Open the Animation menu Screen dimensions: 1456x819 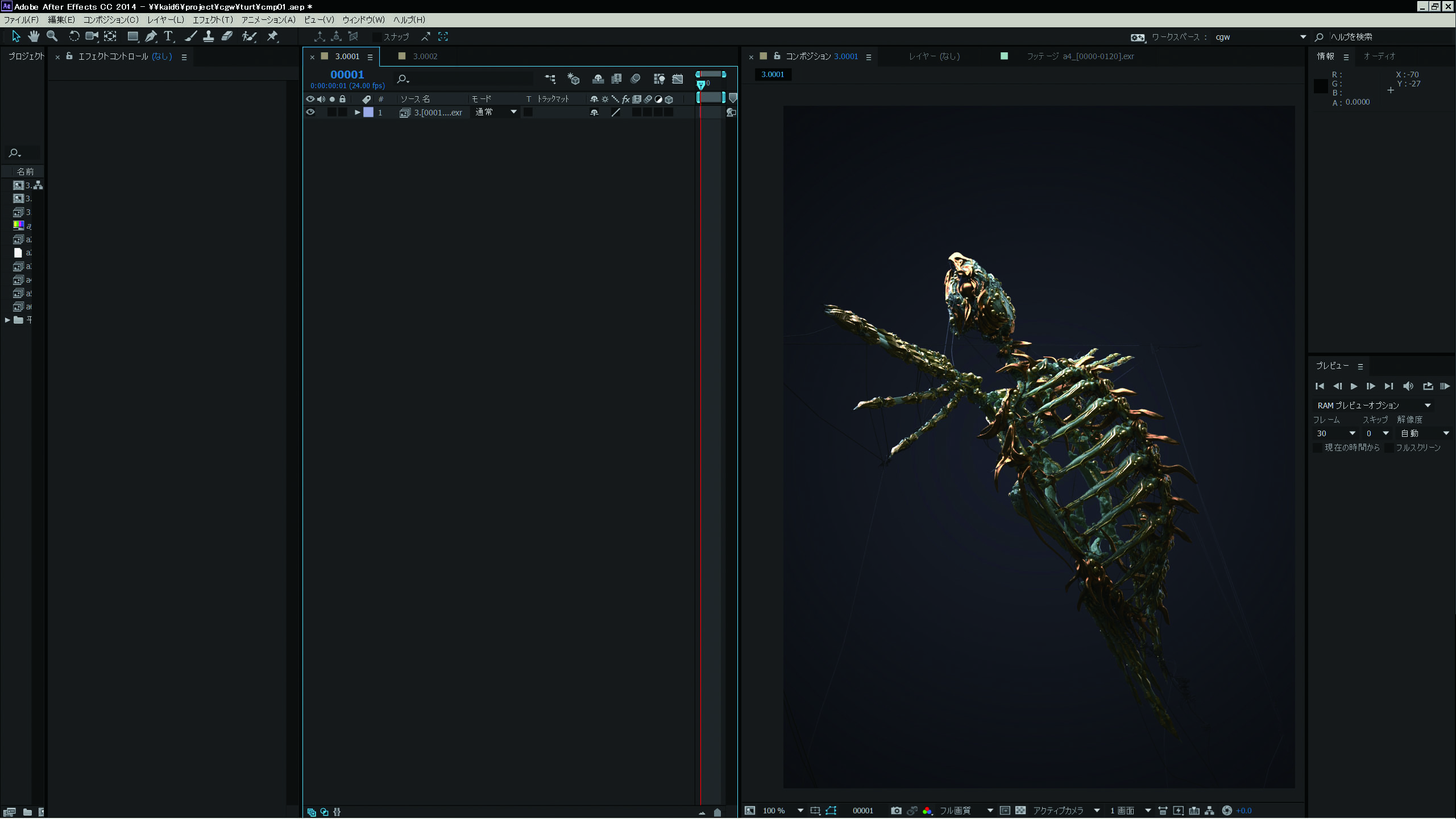tap(268, 20)
